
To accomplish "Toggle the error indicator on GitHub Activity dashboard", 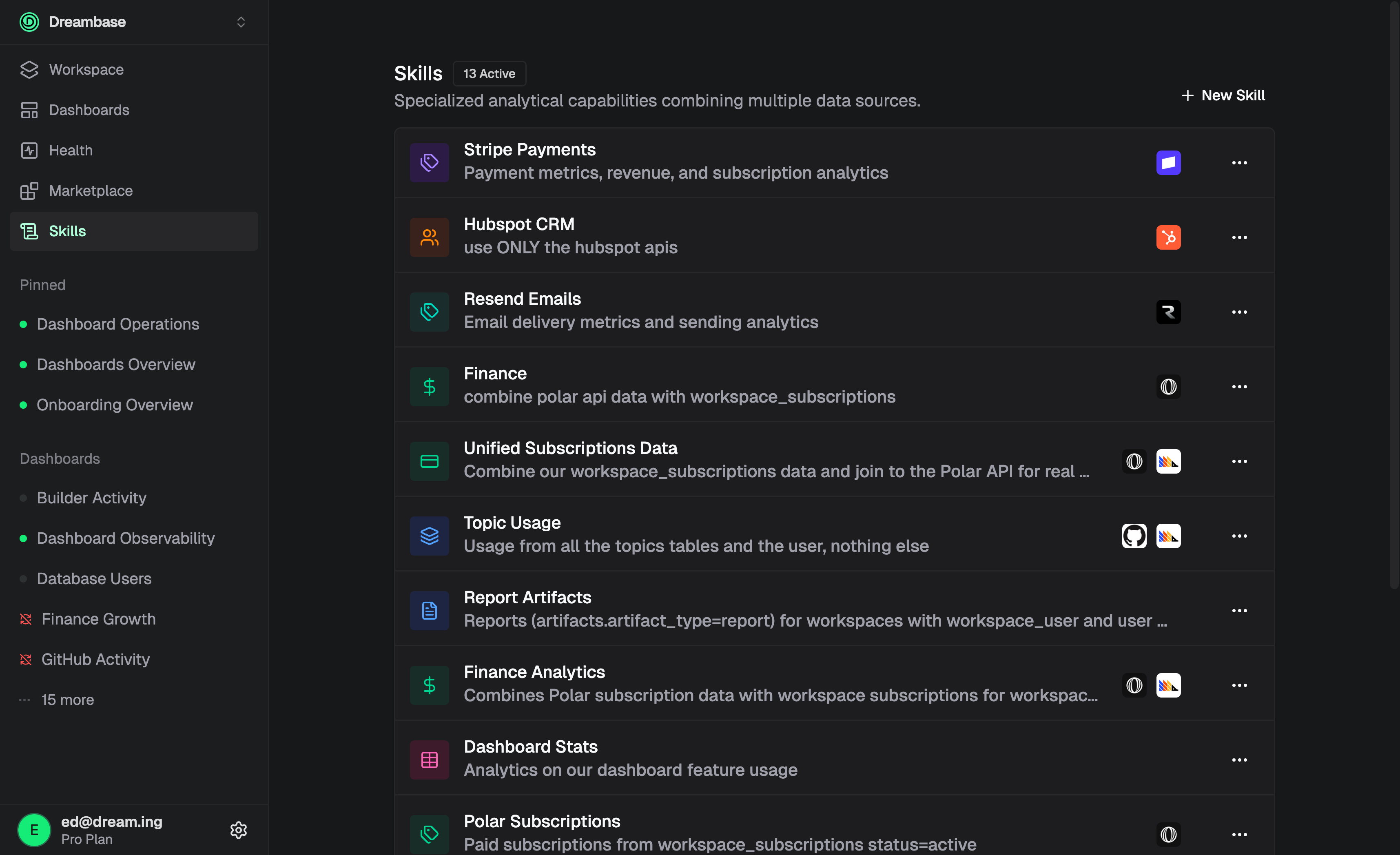I will click(25, 660).
